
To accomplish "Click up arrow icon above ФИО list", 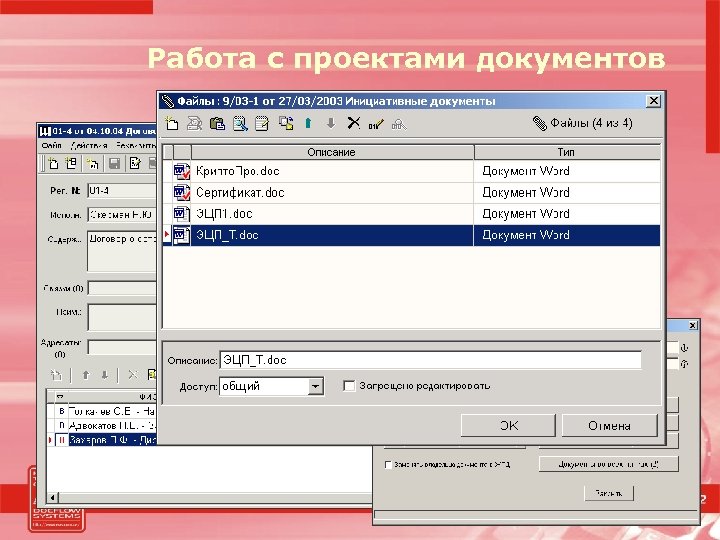I will click(x=86, y=375).
